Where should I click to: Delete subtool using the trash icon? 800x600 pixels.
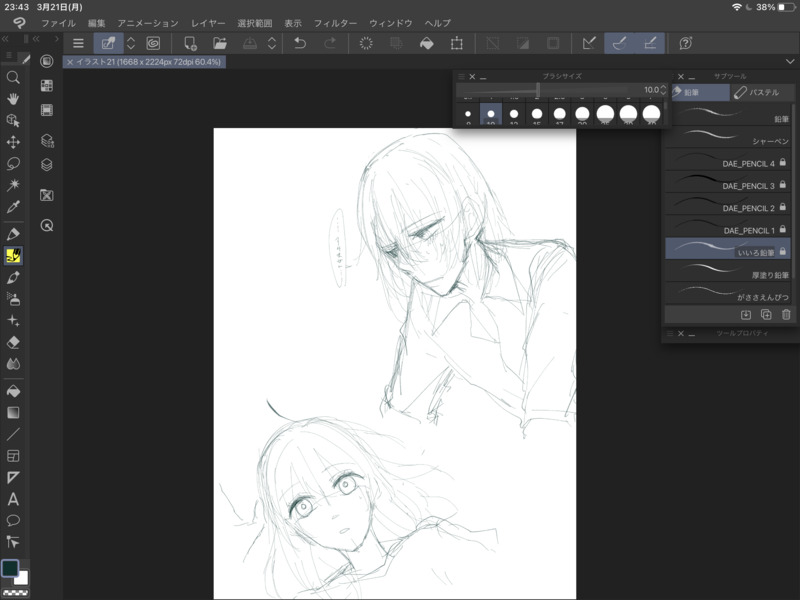[786, 314]
